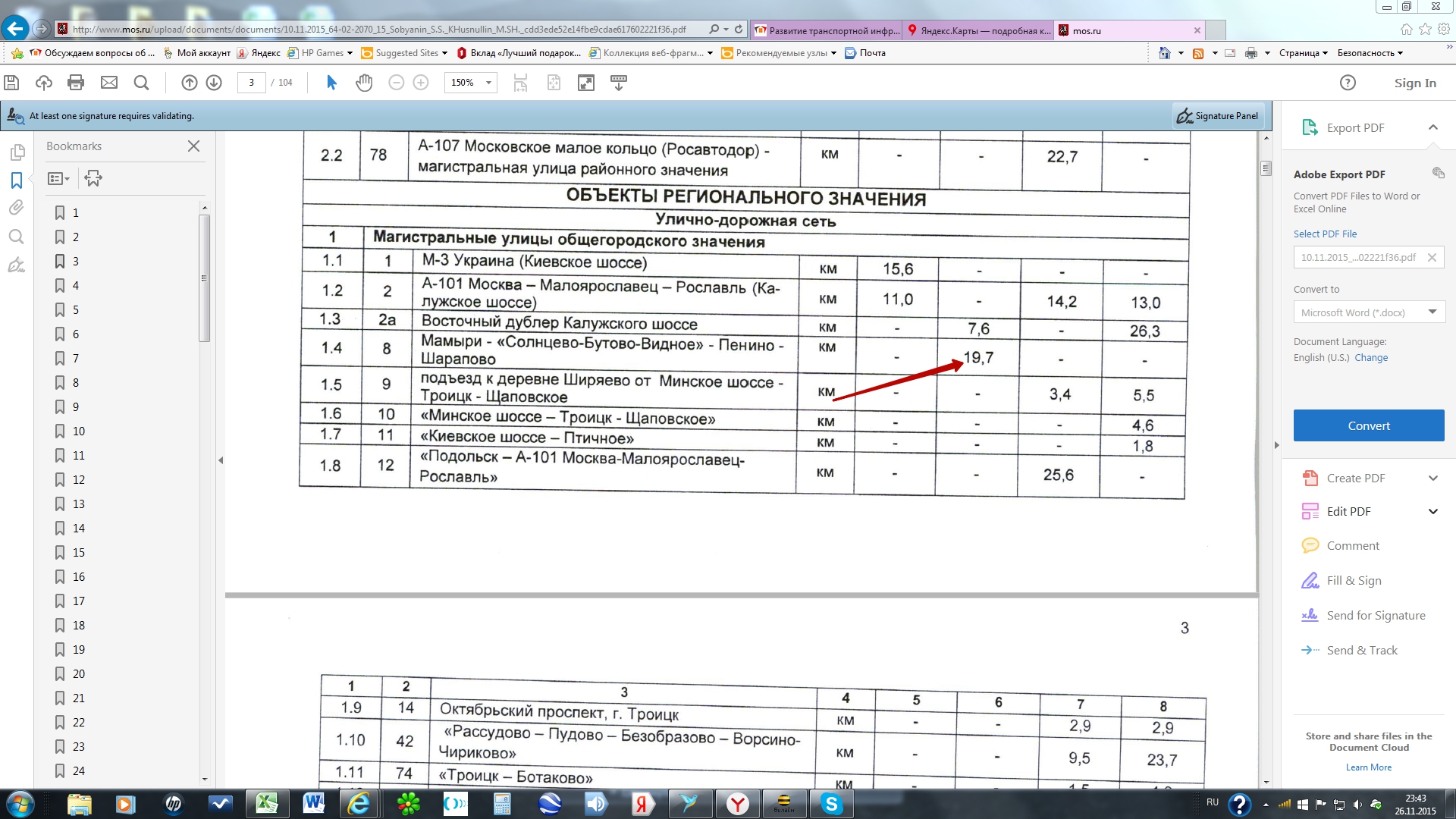This screenshot has width=1456, height=819.
Task: Click the Change language link
Action: click(x=1371, y=358)
